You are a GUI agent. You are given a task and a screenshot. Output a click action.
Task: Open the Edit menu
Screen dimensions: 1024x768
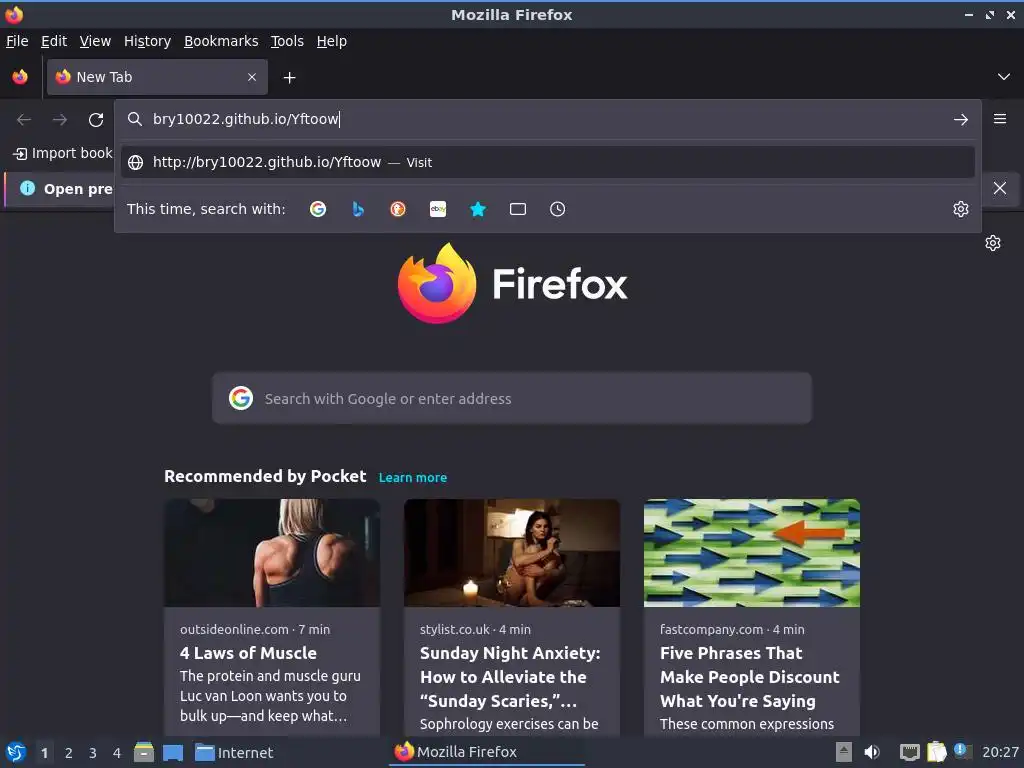coord(54,41)
